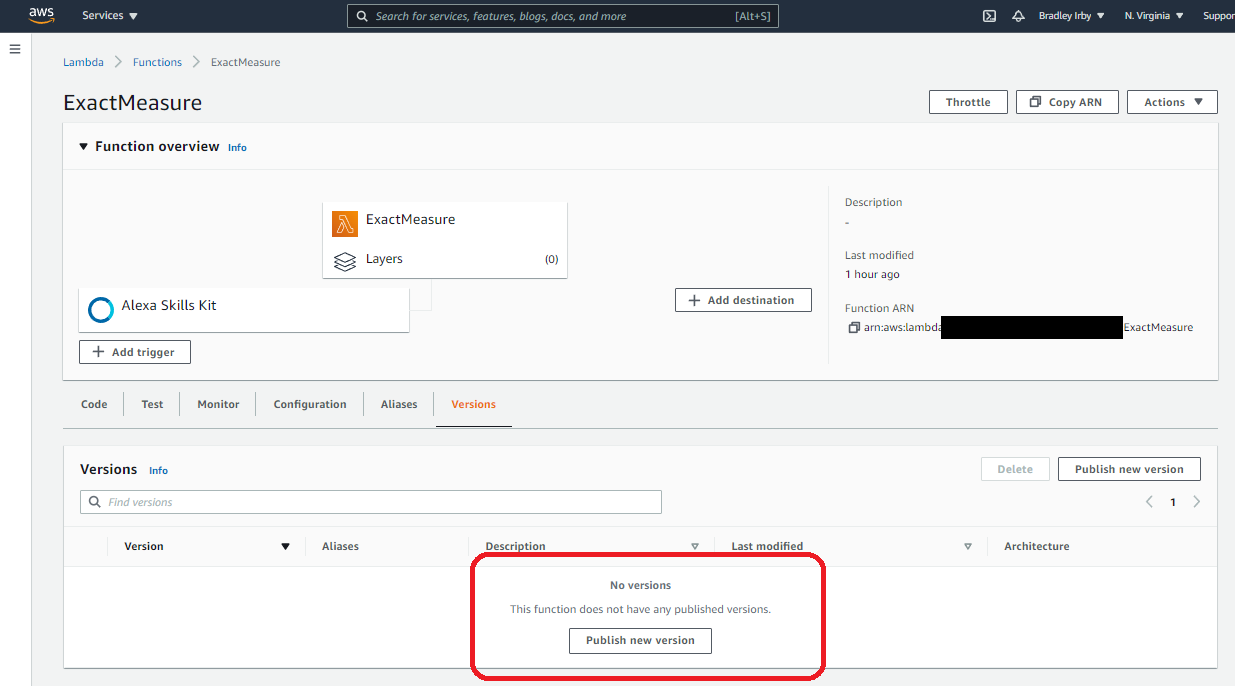Click the Throttle button
Viewport: 1235px width, 686px height.
pos(968,102)
